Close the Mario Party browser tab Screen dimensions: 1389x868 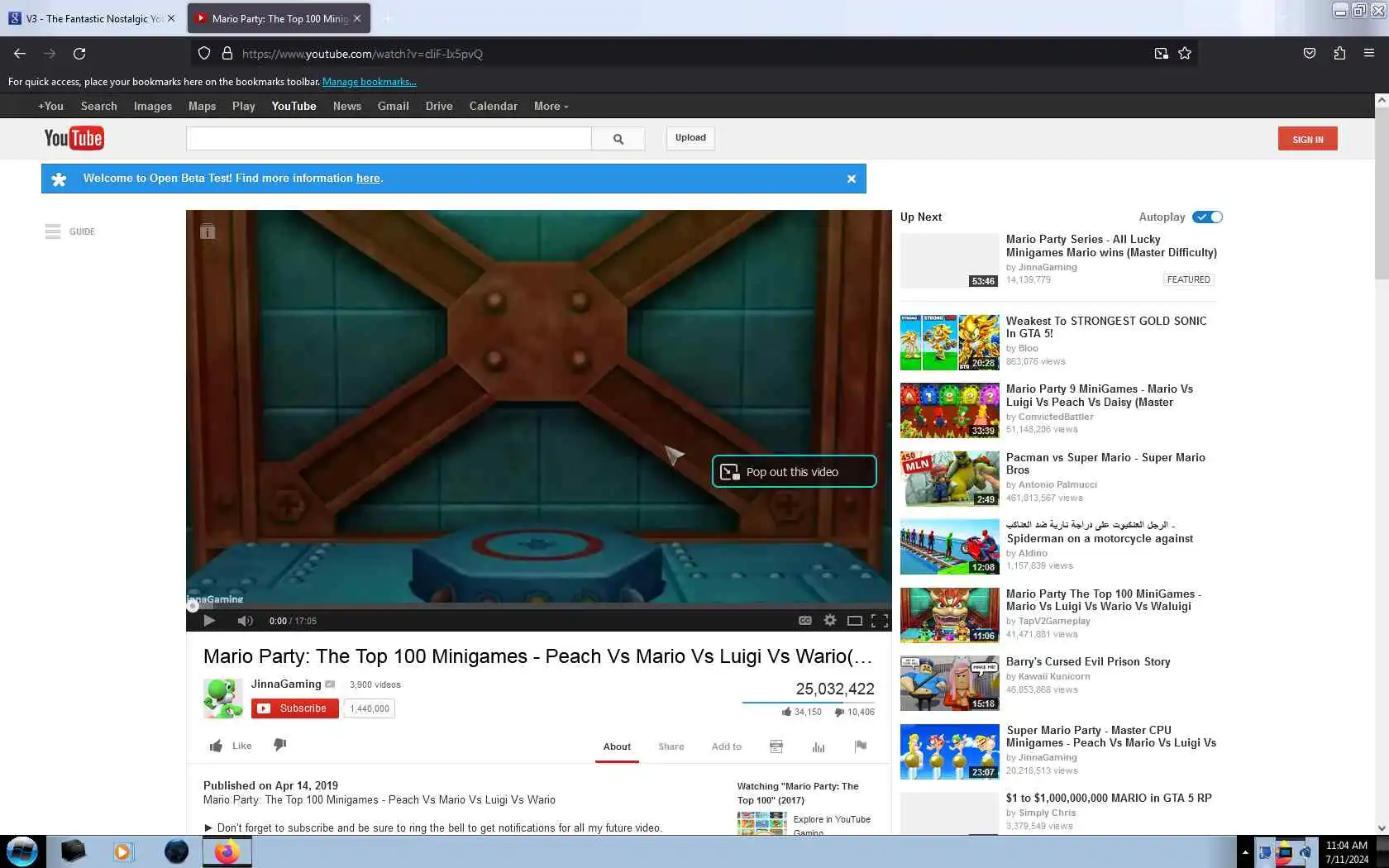(357, 18)
